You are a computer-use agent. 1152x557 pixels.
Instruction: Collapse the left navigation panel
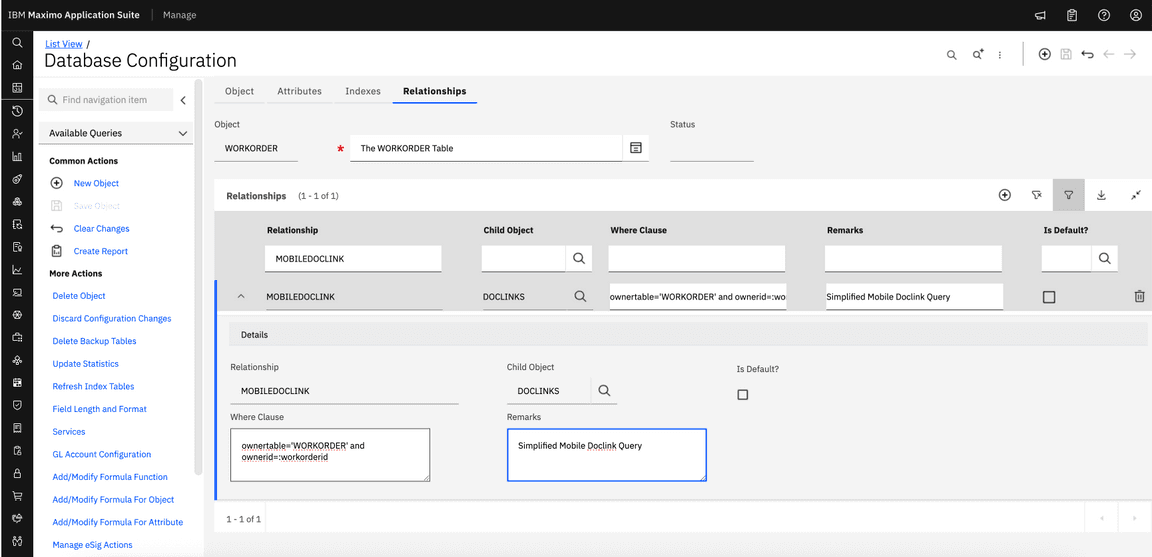[183, 100]
